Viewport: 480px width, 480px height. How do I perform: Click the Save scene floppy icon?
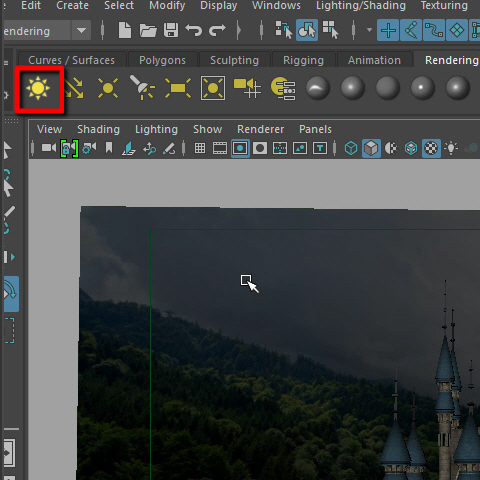(171, 31)
